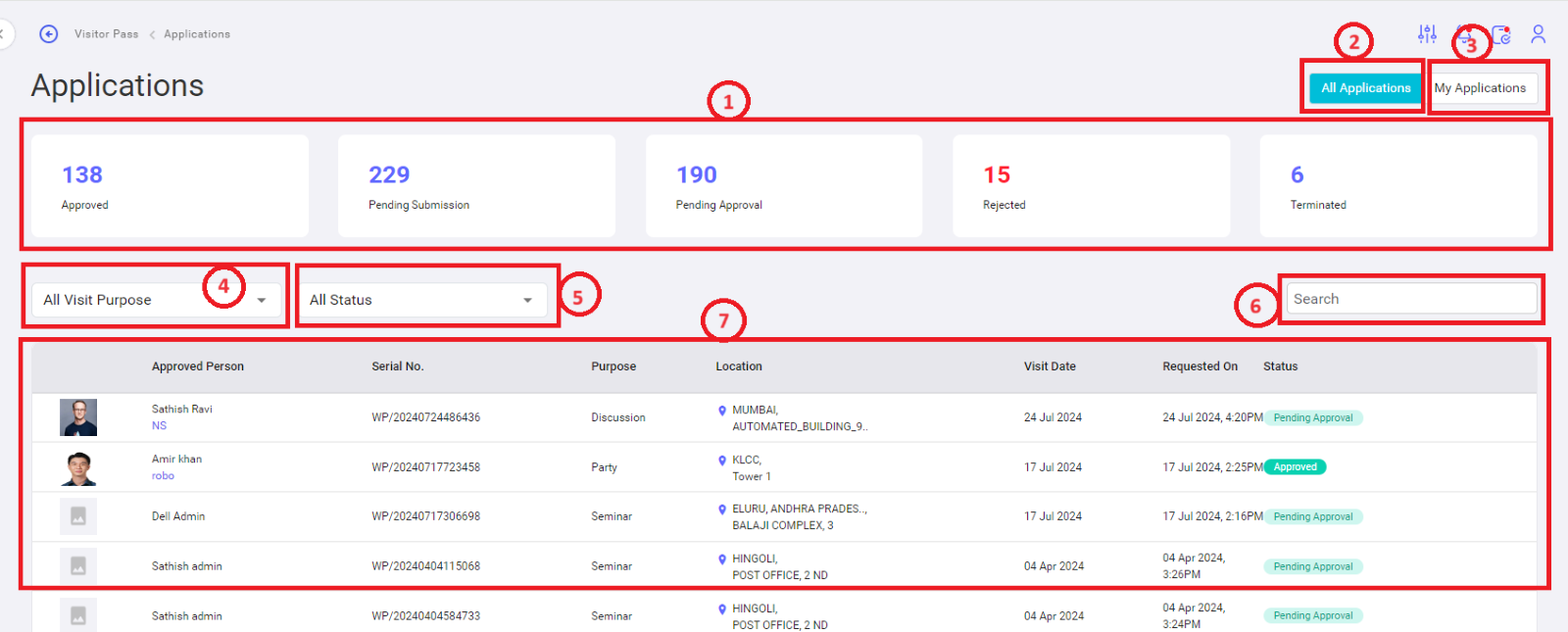This screenshot has width=1568, height=632.
Task: Open the approvals icon with red dot
Action: pyautogui.click(x=1501, y=35)
